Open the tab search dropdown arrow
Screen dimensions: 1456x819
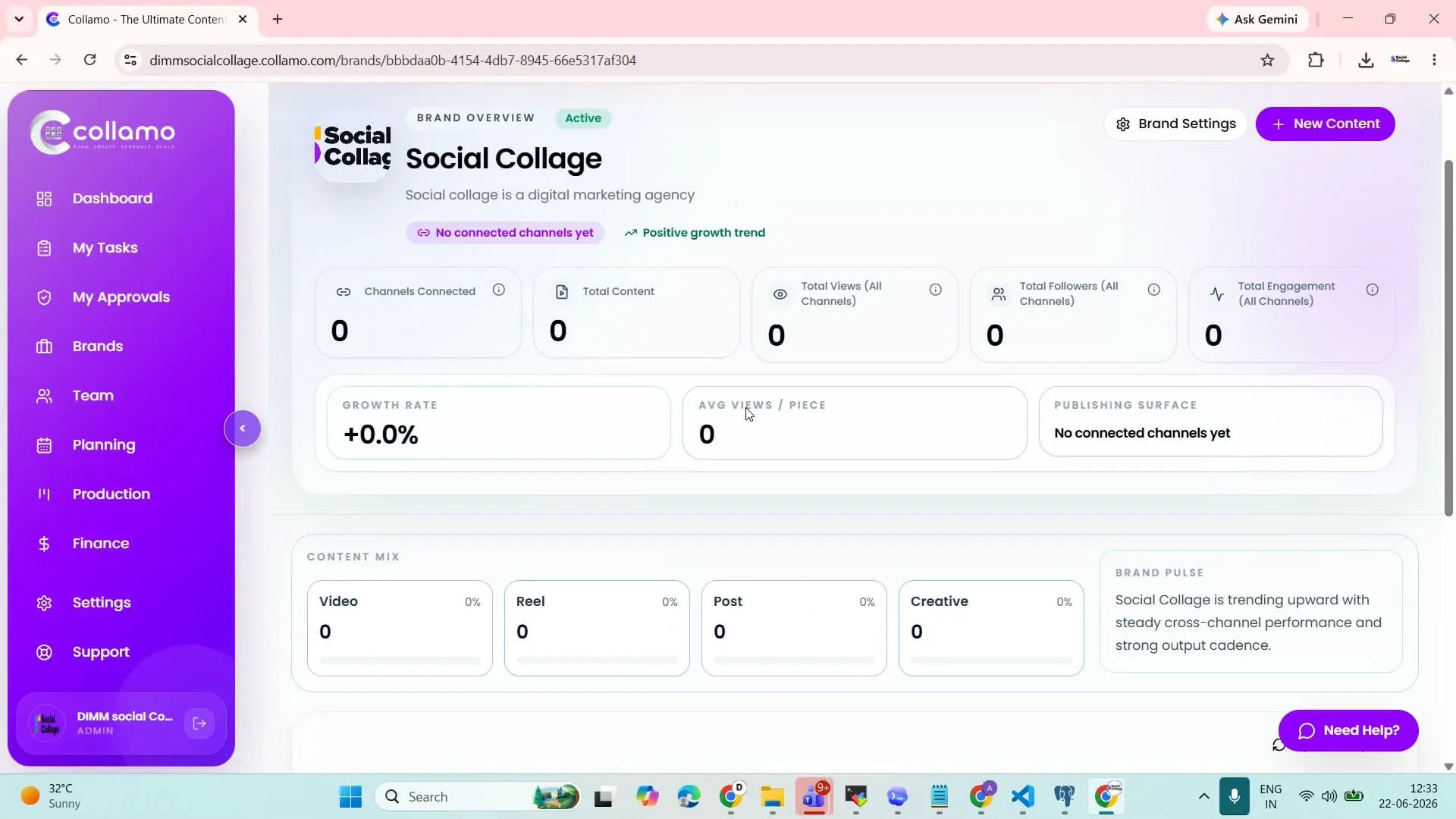(x=19, y=19)
